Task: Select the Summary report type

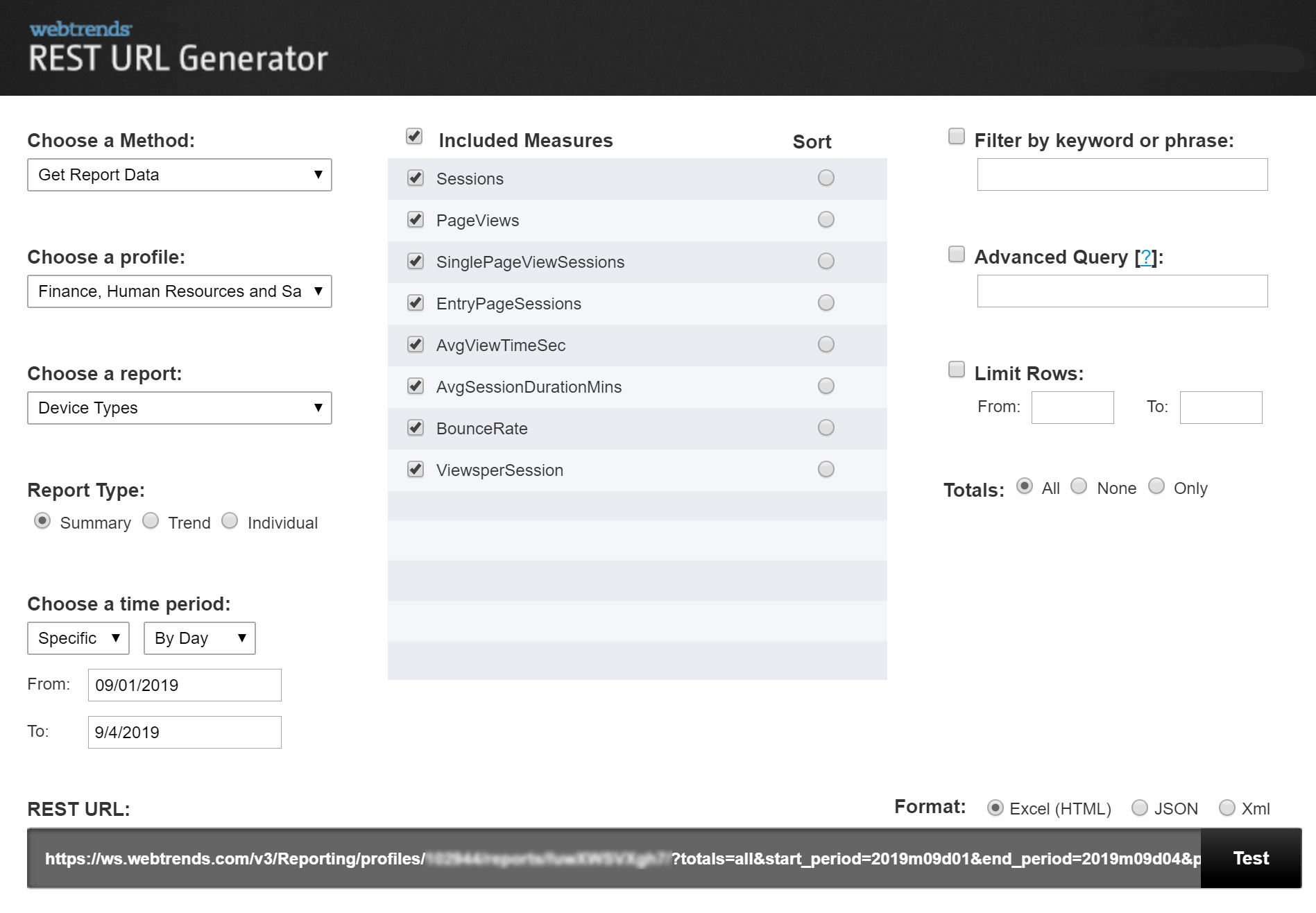Action: pyautogui.click(x=42, y=521)
